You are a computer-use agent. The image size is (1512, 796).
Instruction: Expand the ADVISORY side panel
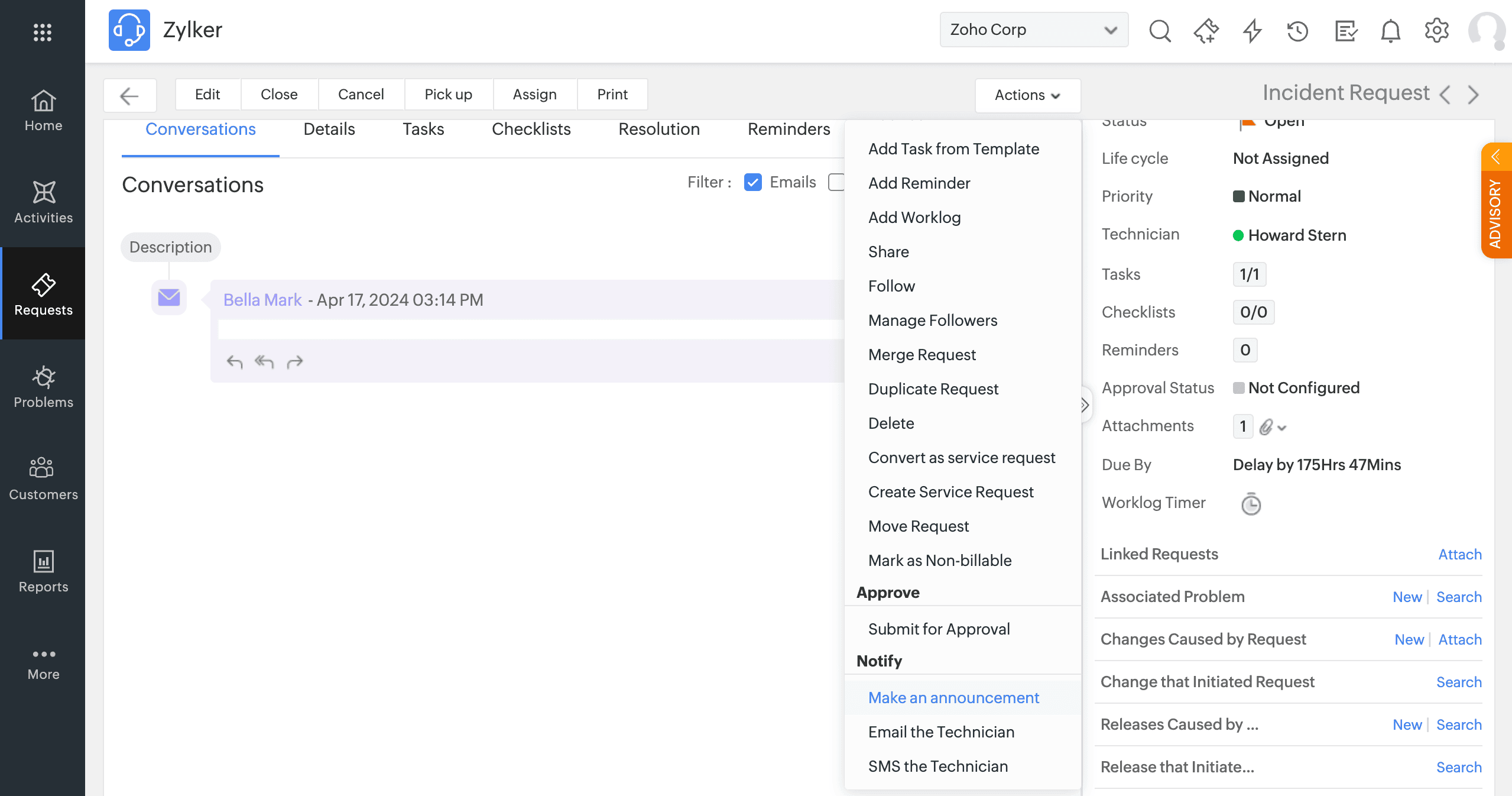point(1496,157)
